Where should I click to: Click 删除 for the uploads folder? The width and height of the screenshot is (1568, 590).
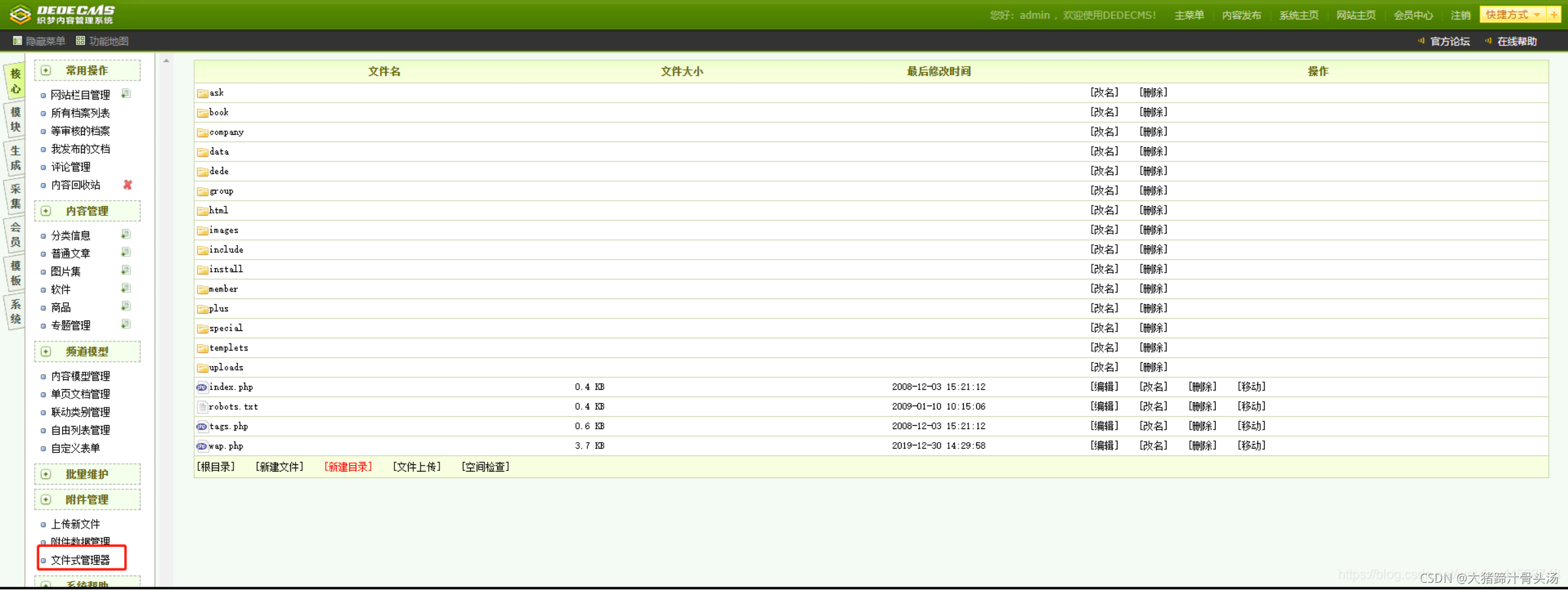coord(1153,368)
